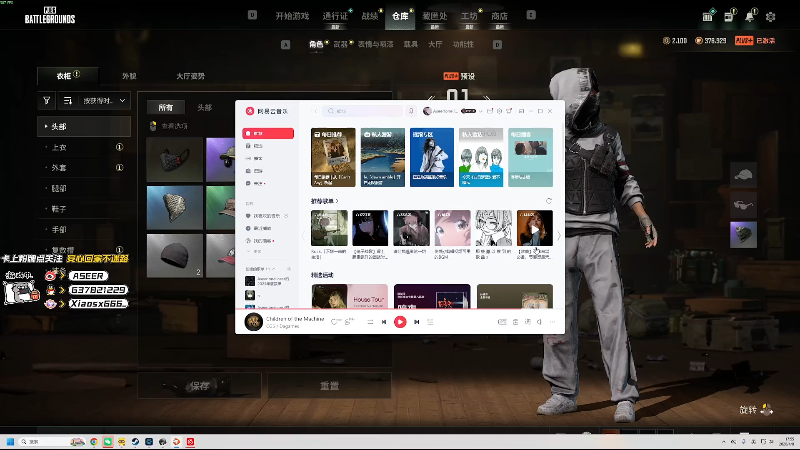Open the play queue list icon
Screen dimensions: 800x450
[x=430, y=322]
